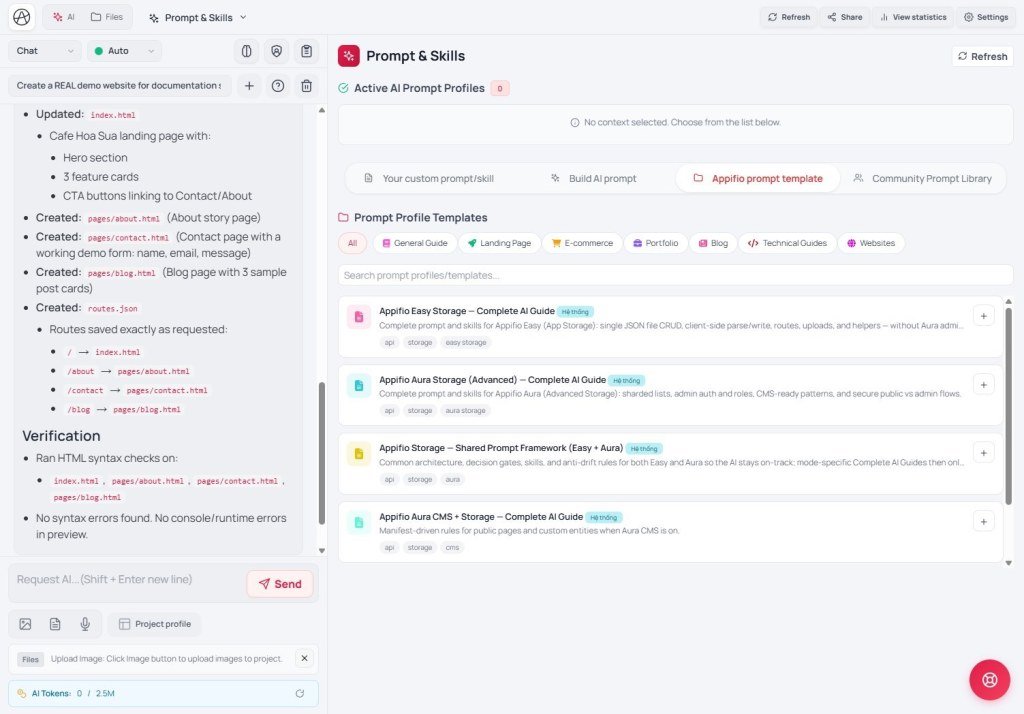
Task: Click the Active AI Prompt Profiles count badge
Action: (x=500, y=88)
